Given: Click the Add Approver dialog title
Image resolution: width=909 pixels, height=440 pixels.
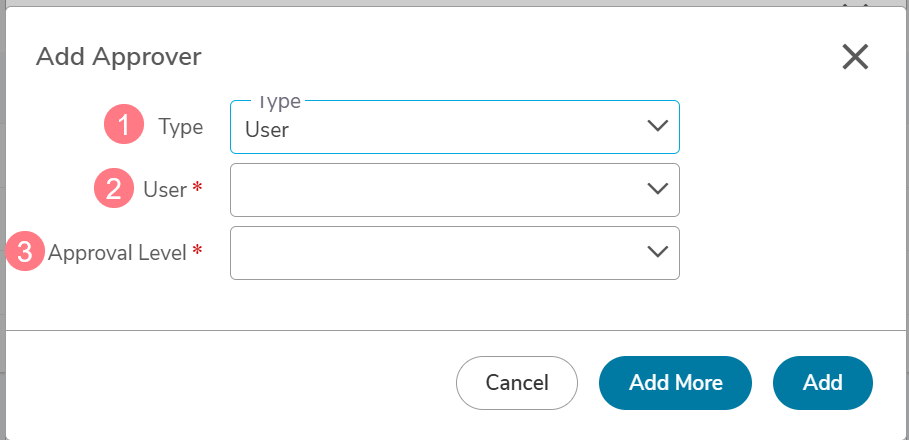Looking at the screenshot, I should tap(119, 57).
